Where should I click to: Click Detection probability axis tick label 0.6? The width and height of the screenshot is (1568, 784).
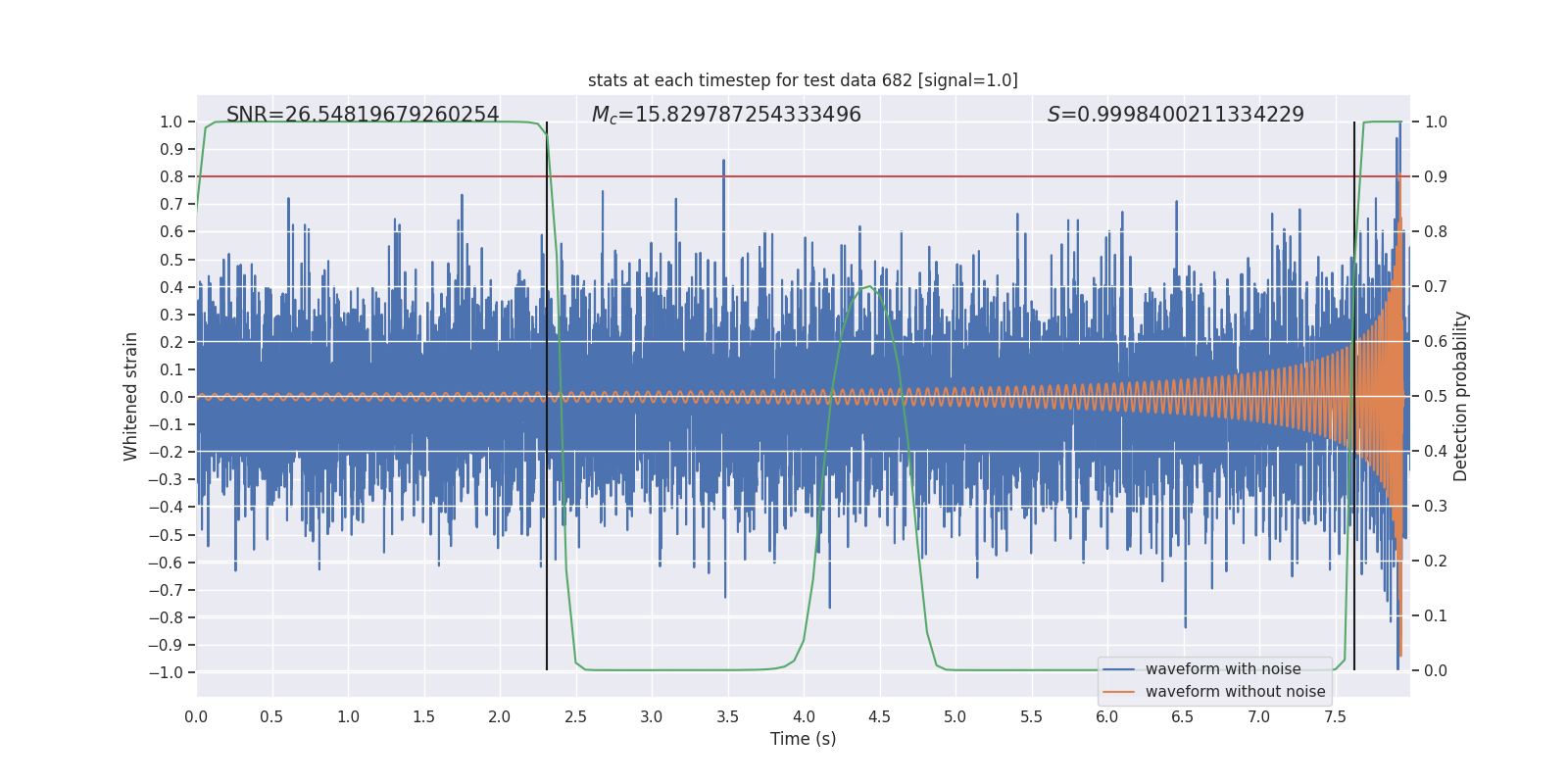pos(1436,341)
